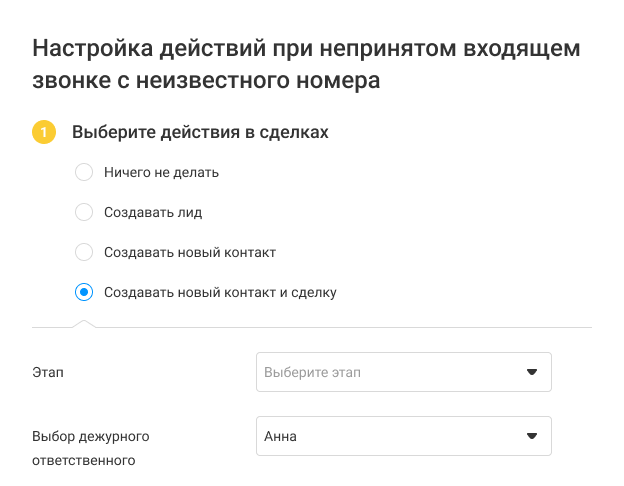Click the "Выбор дежурного ответственного" label

[x=91, y=448]
